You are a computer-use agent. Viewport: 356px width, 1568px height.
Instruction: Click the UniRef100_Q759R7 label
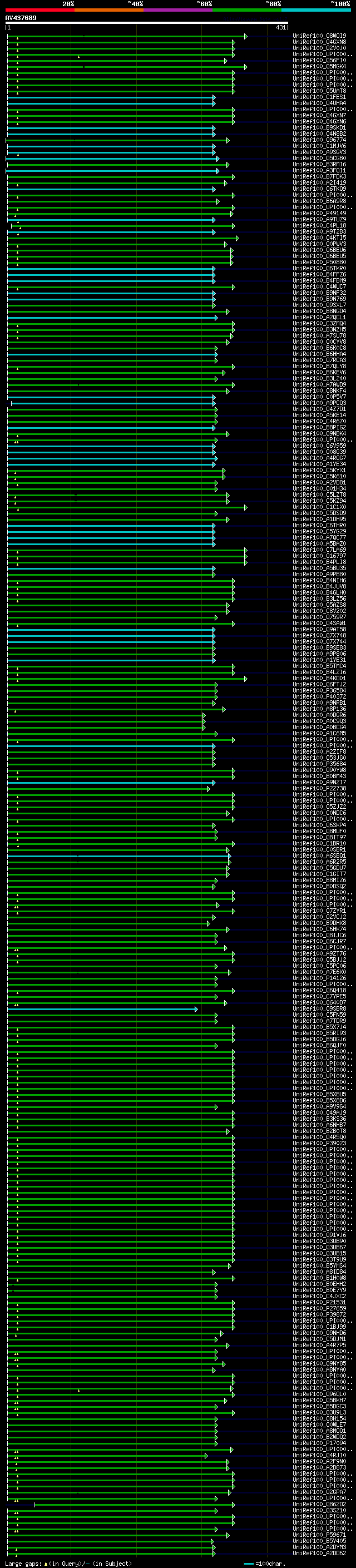pos(319,617)
